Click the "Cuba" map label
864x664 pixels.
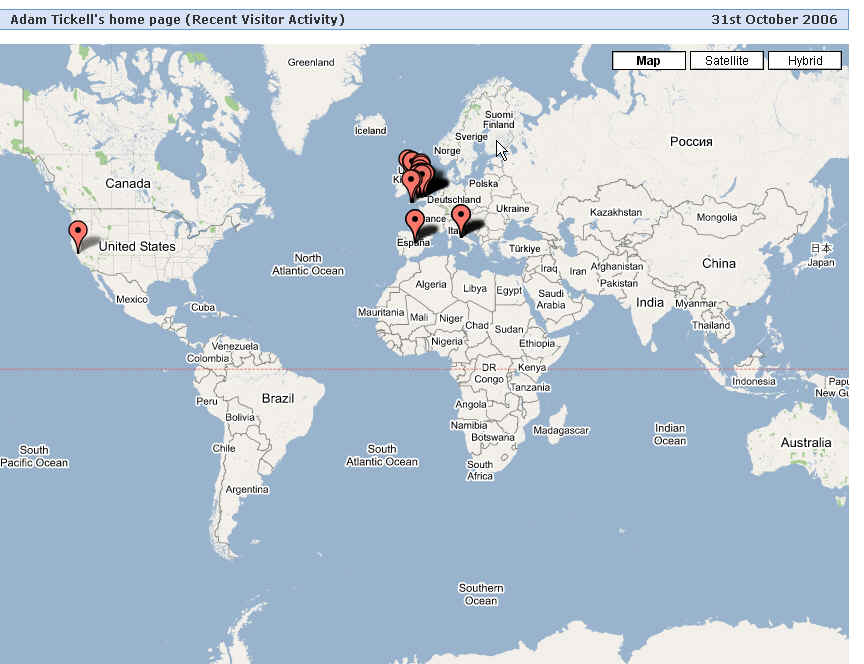click(x=203, y=307)
